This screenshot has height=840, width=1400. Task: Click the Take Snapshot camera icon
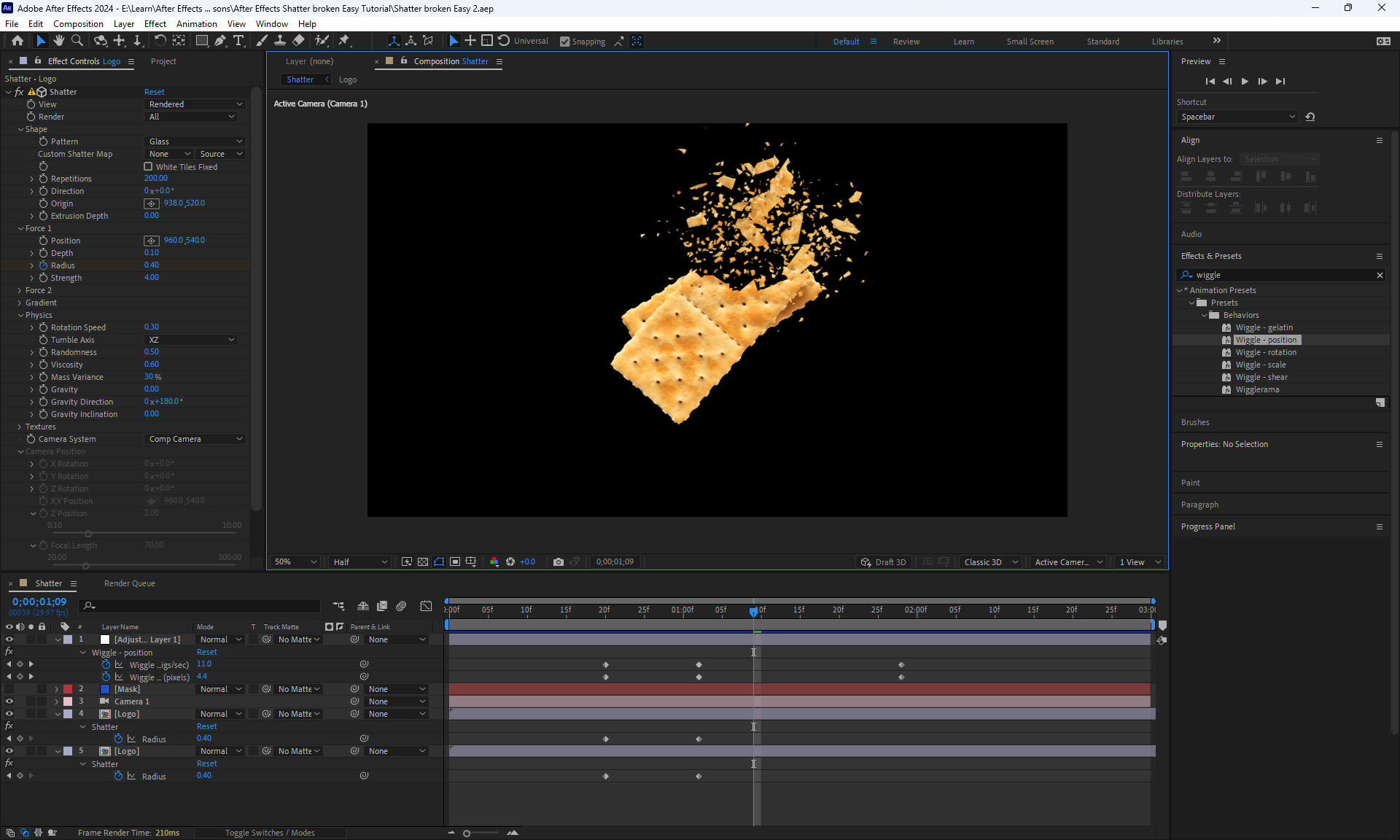tap(558, 561)
